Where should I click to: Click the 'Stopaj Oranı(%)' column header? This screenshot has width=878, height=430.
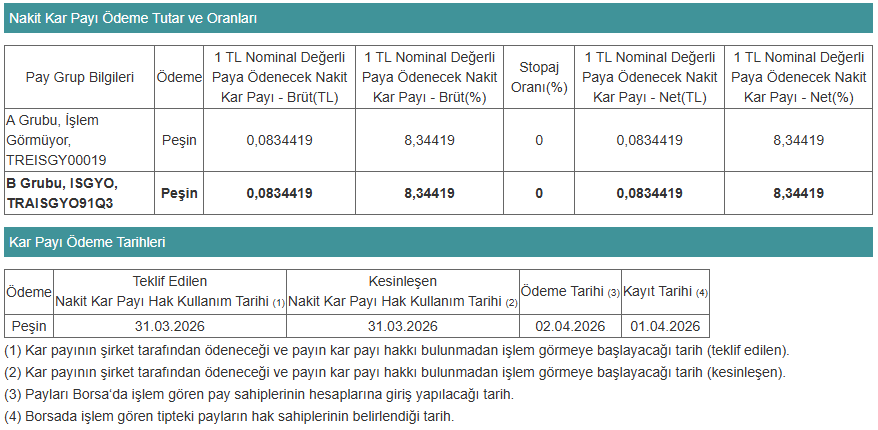[539, 77]
